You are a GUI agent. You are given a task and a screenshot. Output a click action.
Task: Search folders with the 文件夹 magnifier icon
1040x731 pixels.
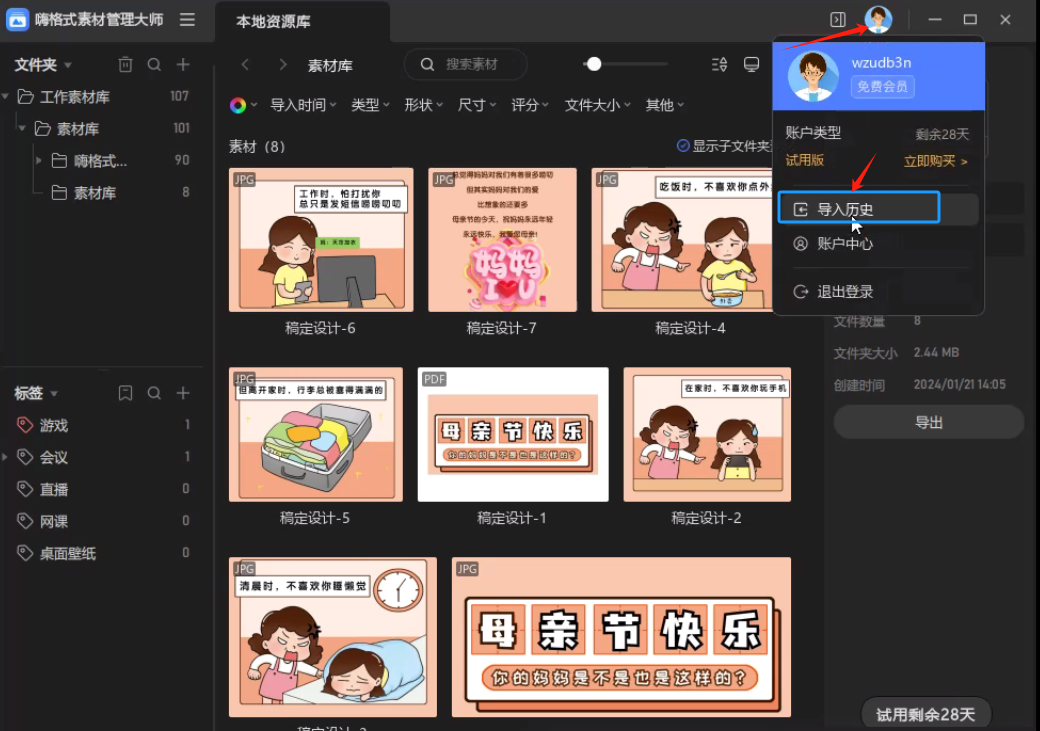[x=154, y=64]
